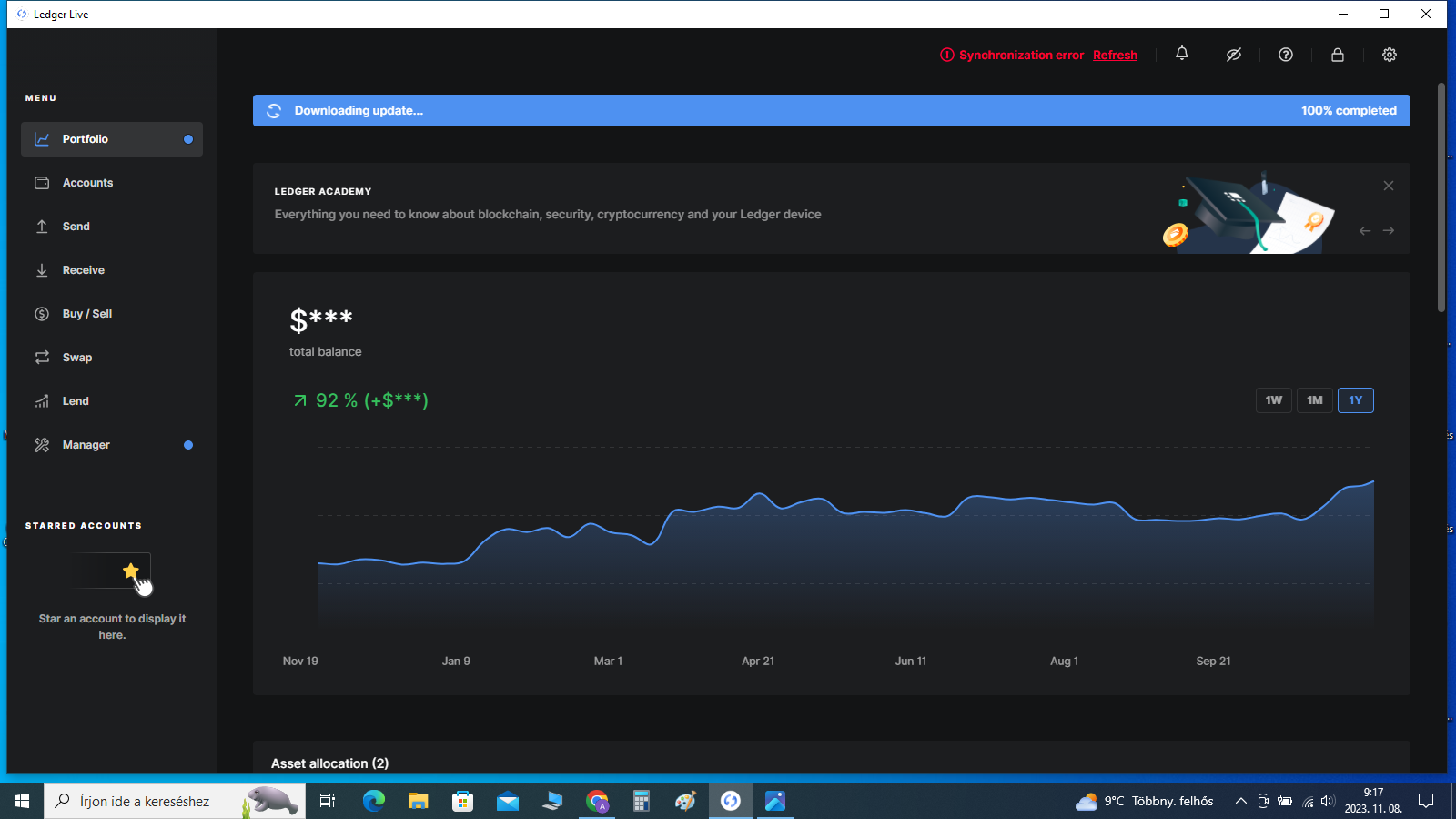Click the 100% completed text
This screenshot has width=1456, height=819.
pyautogui.click(x=1349, y=111)
